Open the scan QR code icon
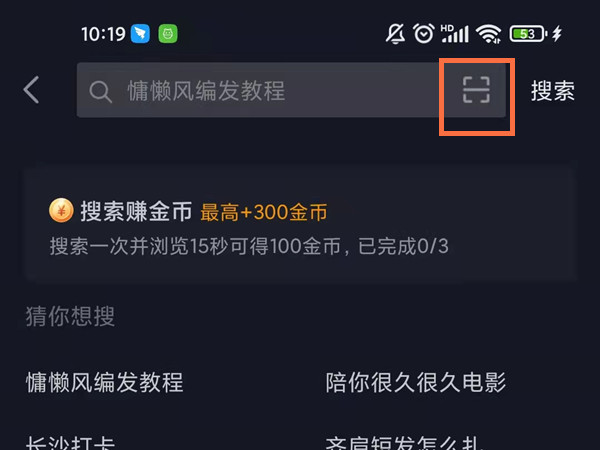 (x=476, y=90)
